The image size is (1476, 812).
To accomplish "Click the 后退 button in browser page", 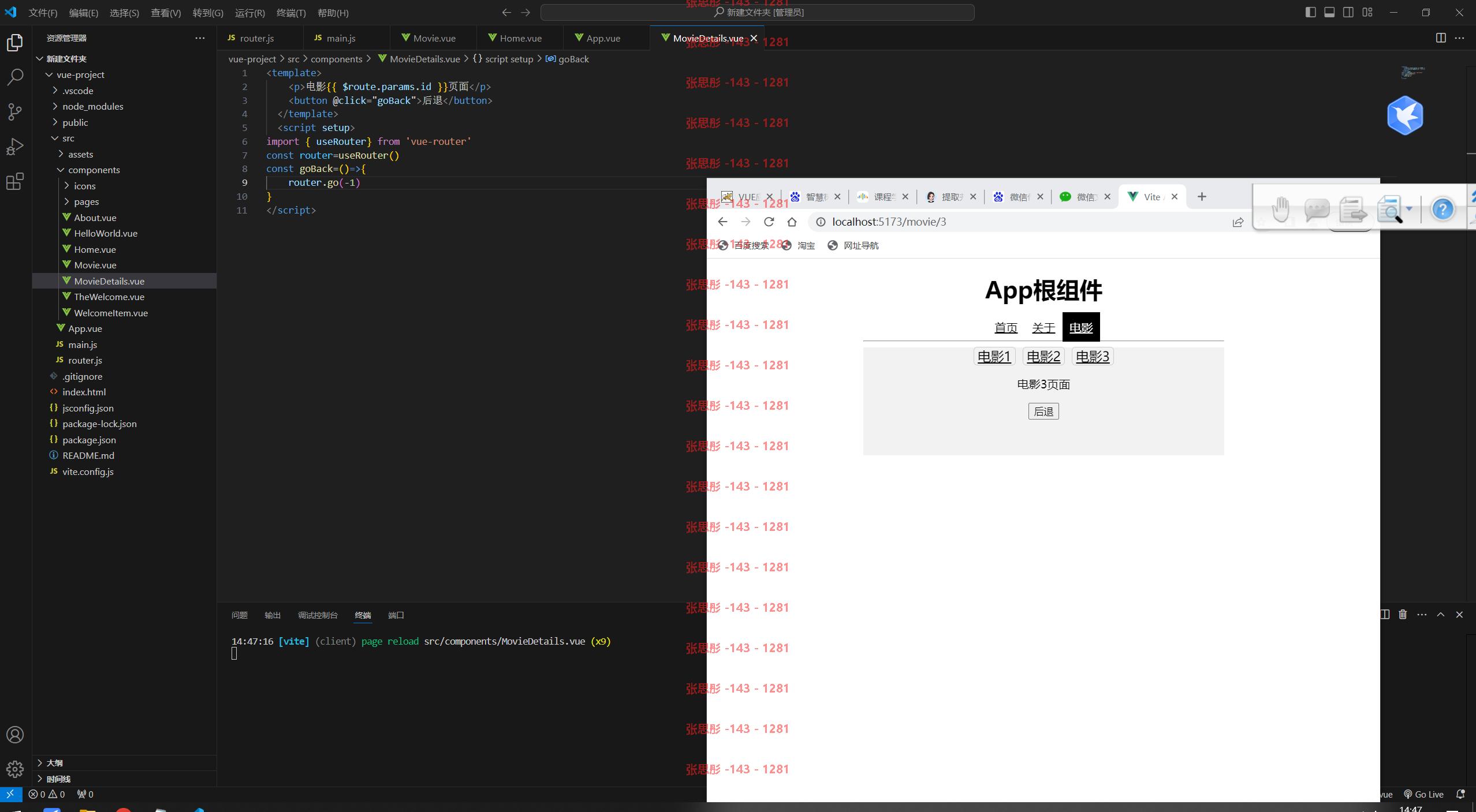I will [1043, 411].
